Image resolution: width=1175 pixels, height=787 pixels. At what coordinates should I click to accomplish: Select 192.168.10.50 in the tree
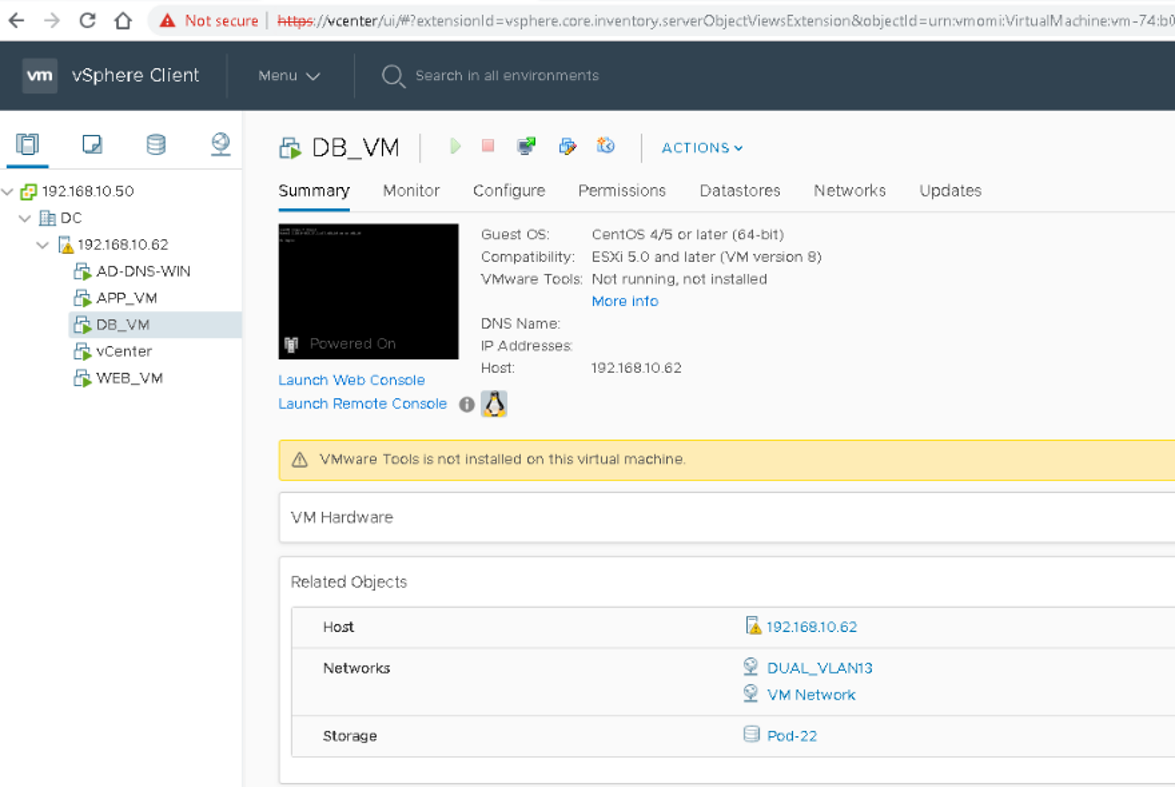click(88, 192)
